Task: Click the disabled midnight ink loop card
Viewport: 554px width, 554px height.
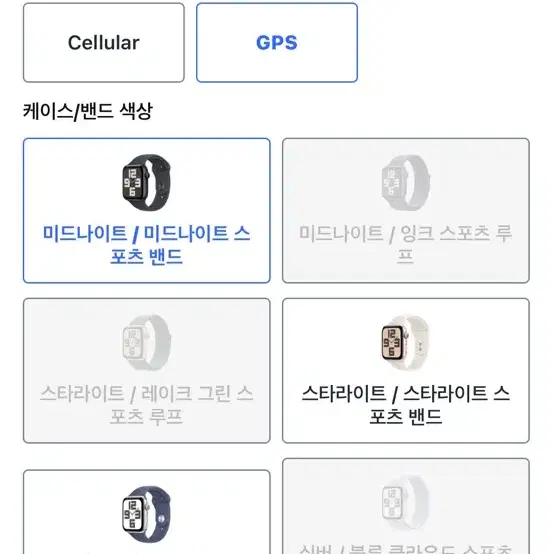Action: point(406,211)
